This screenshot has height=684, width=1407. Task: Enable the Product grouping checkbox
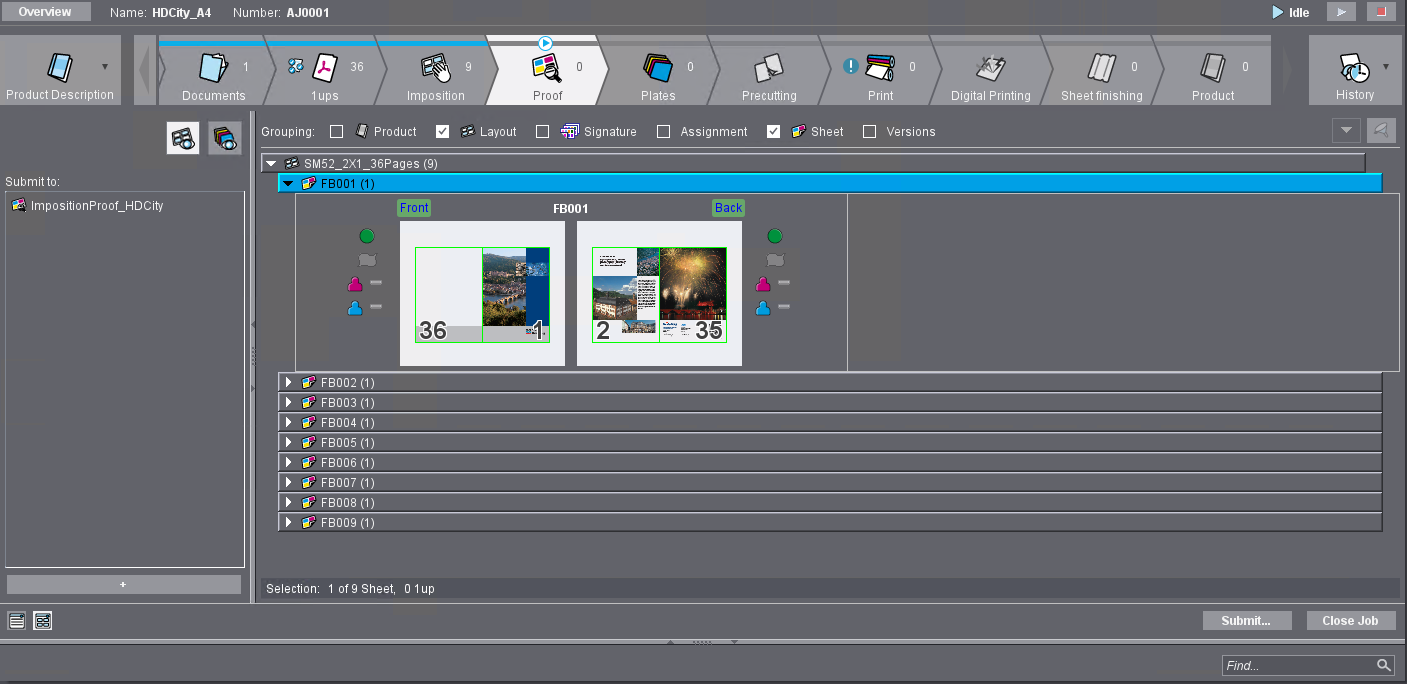click(336, 131)
